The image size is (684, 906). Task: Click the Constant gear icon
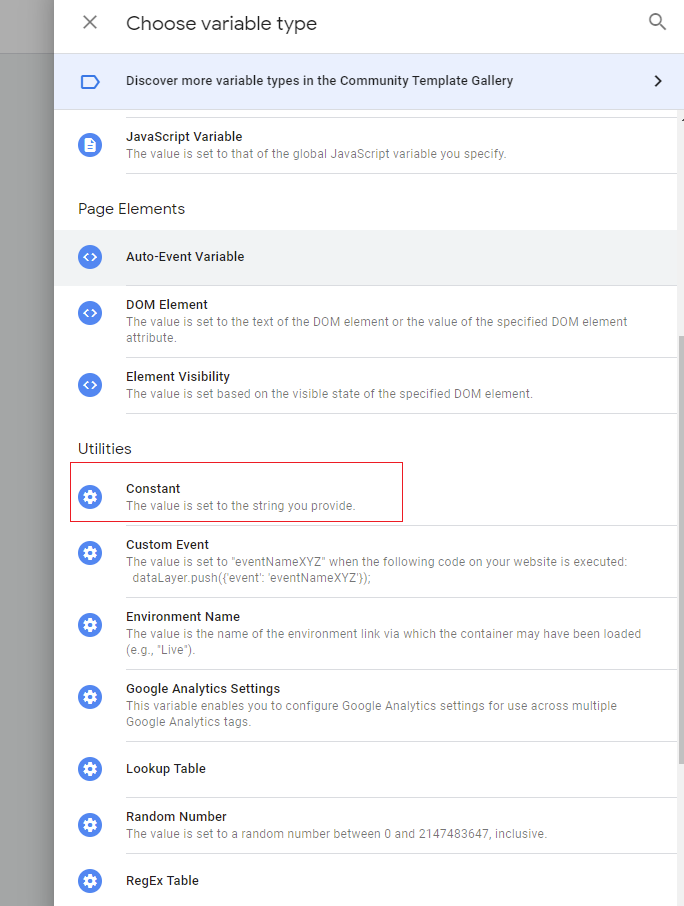[90, 497]
